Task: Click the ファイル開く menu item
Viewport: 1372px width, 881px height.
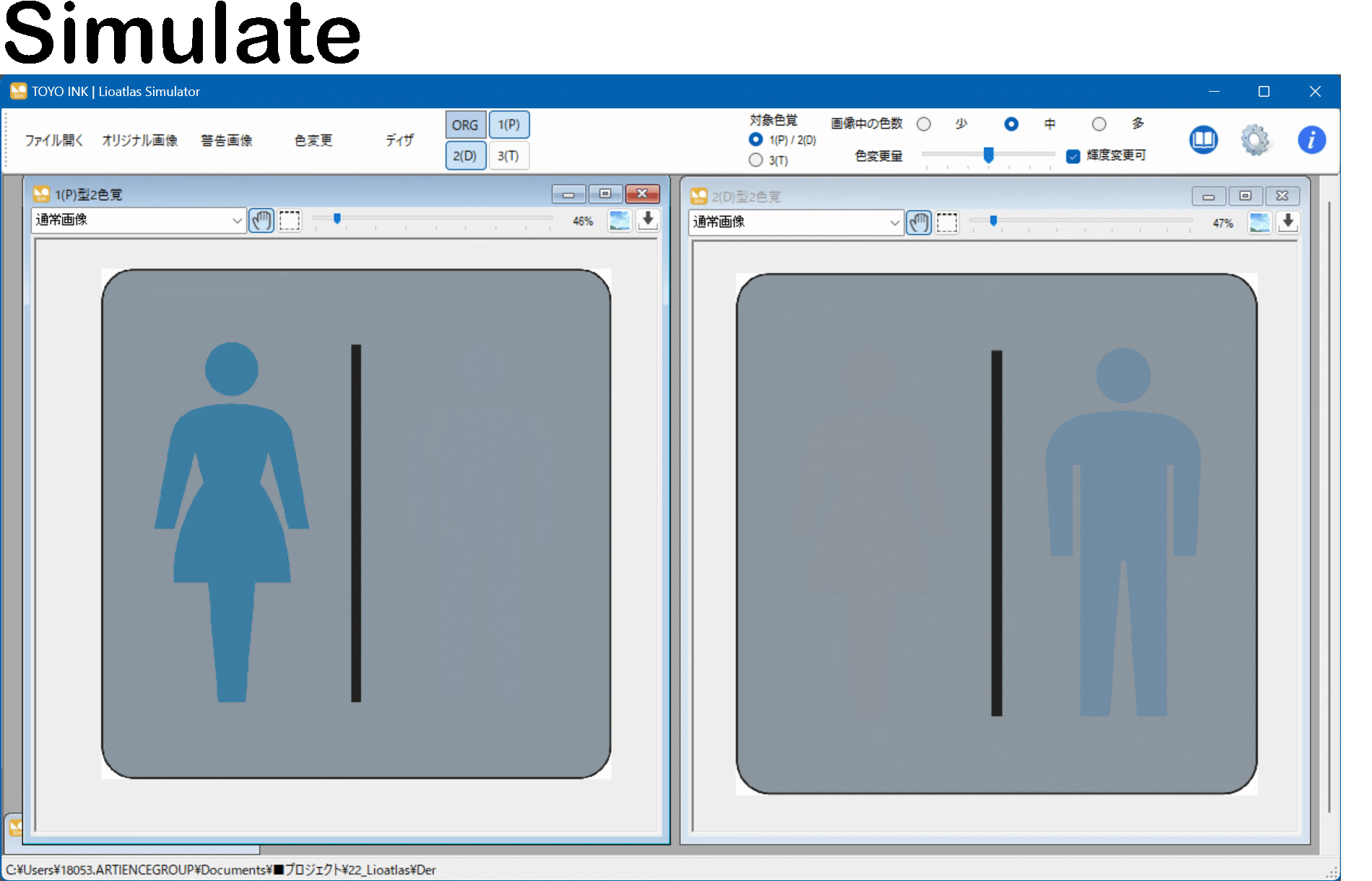Action: click(54, 140)
